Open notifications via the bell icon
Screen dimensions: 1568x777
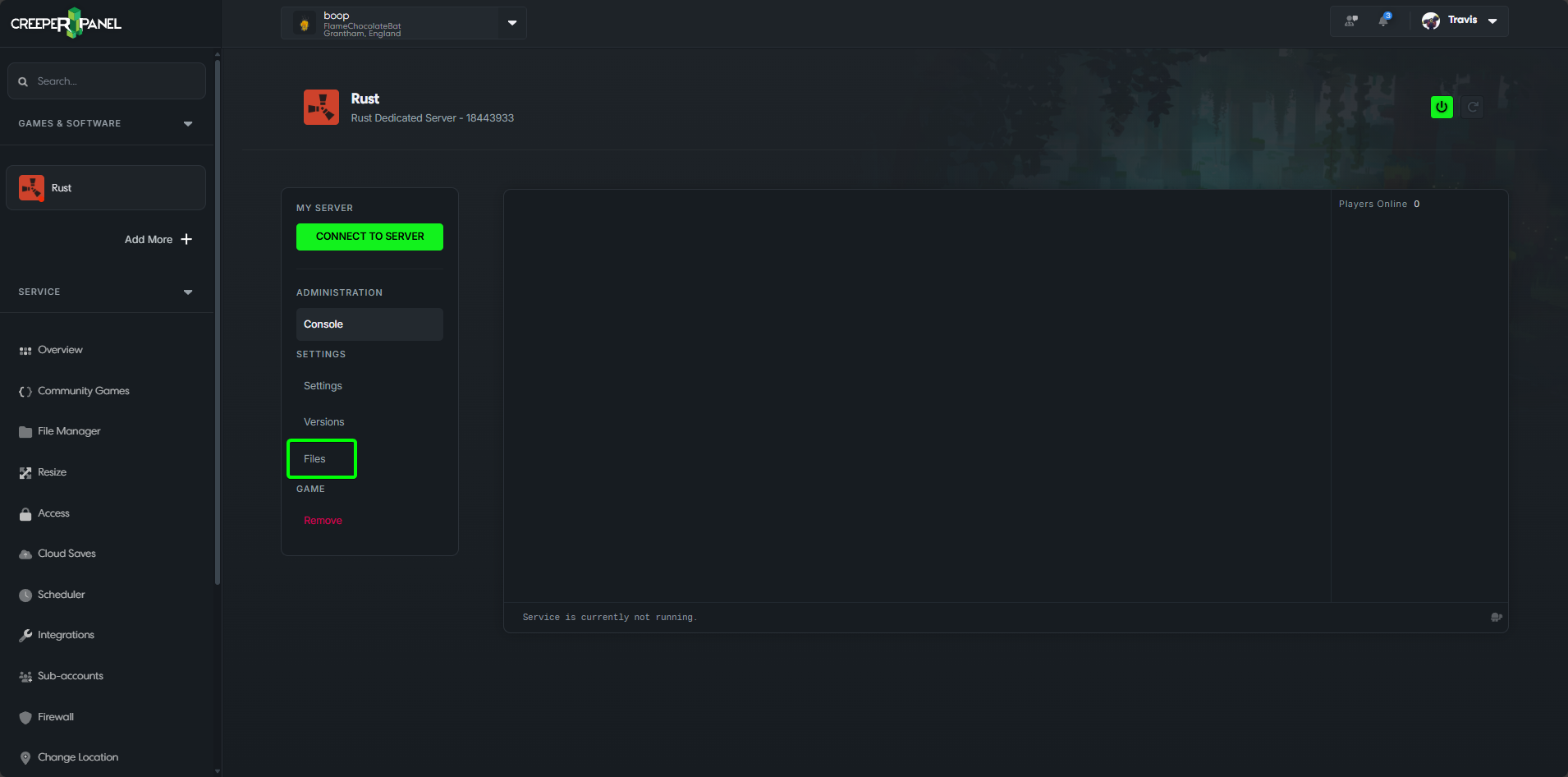click(1383, 21)
